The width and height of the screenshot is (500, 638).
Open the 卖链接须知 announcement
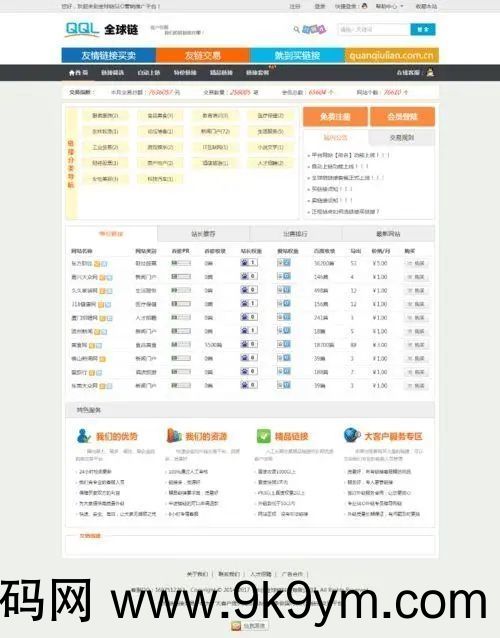[x=332, y=201]
